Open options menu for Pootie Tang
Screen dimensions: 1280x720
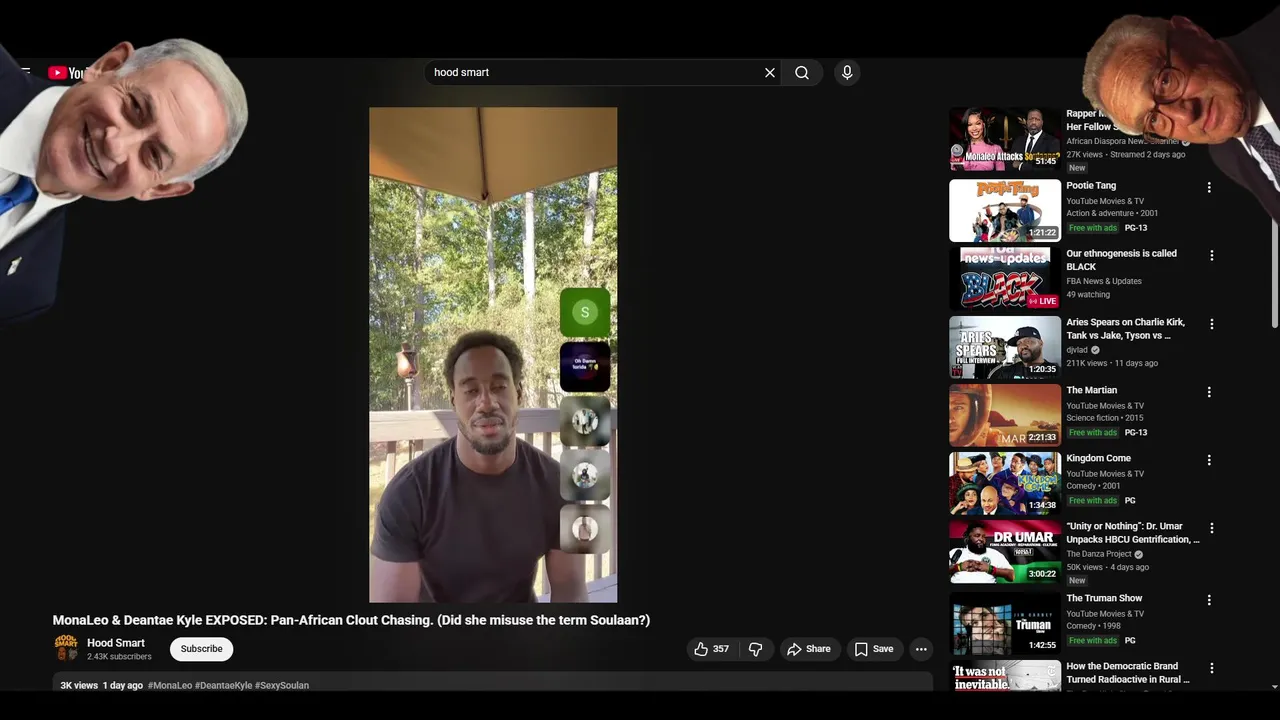tap(1209, 188)
